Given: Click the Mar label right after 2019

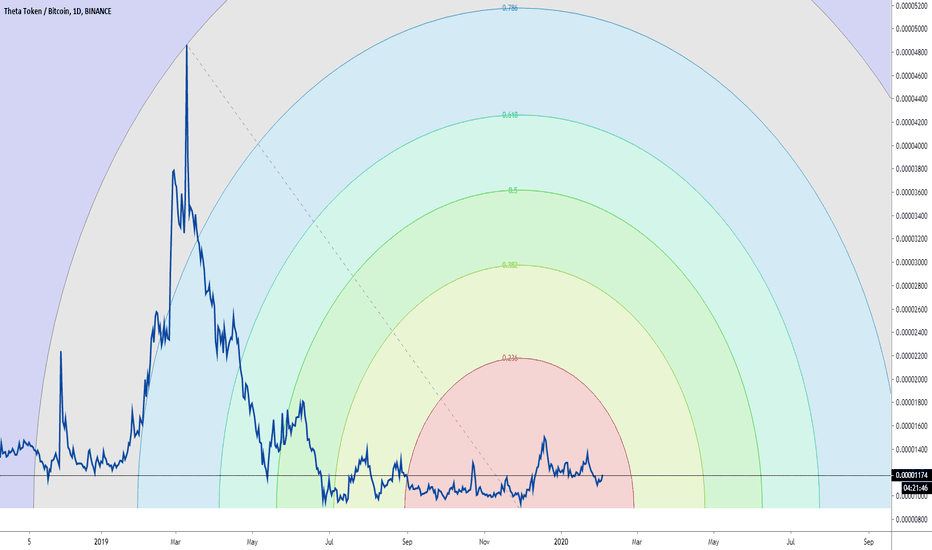Looking at the screenshot, I should [175, 542].
